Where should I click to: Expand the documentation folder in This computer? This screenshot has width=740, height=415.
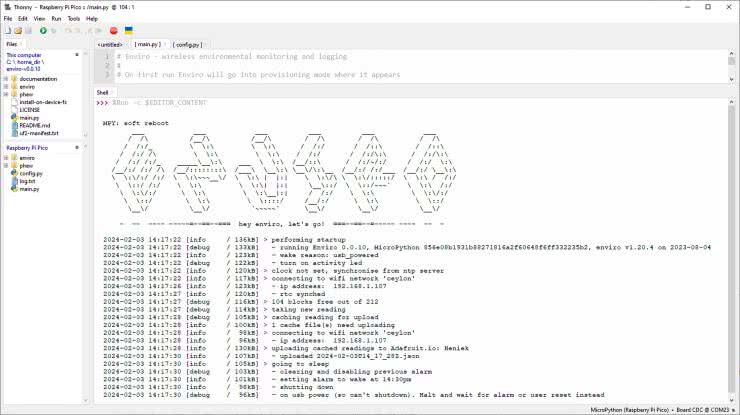click(x=6, y=78)
